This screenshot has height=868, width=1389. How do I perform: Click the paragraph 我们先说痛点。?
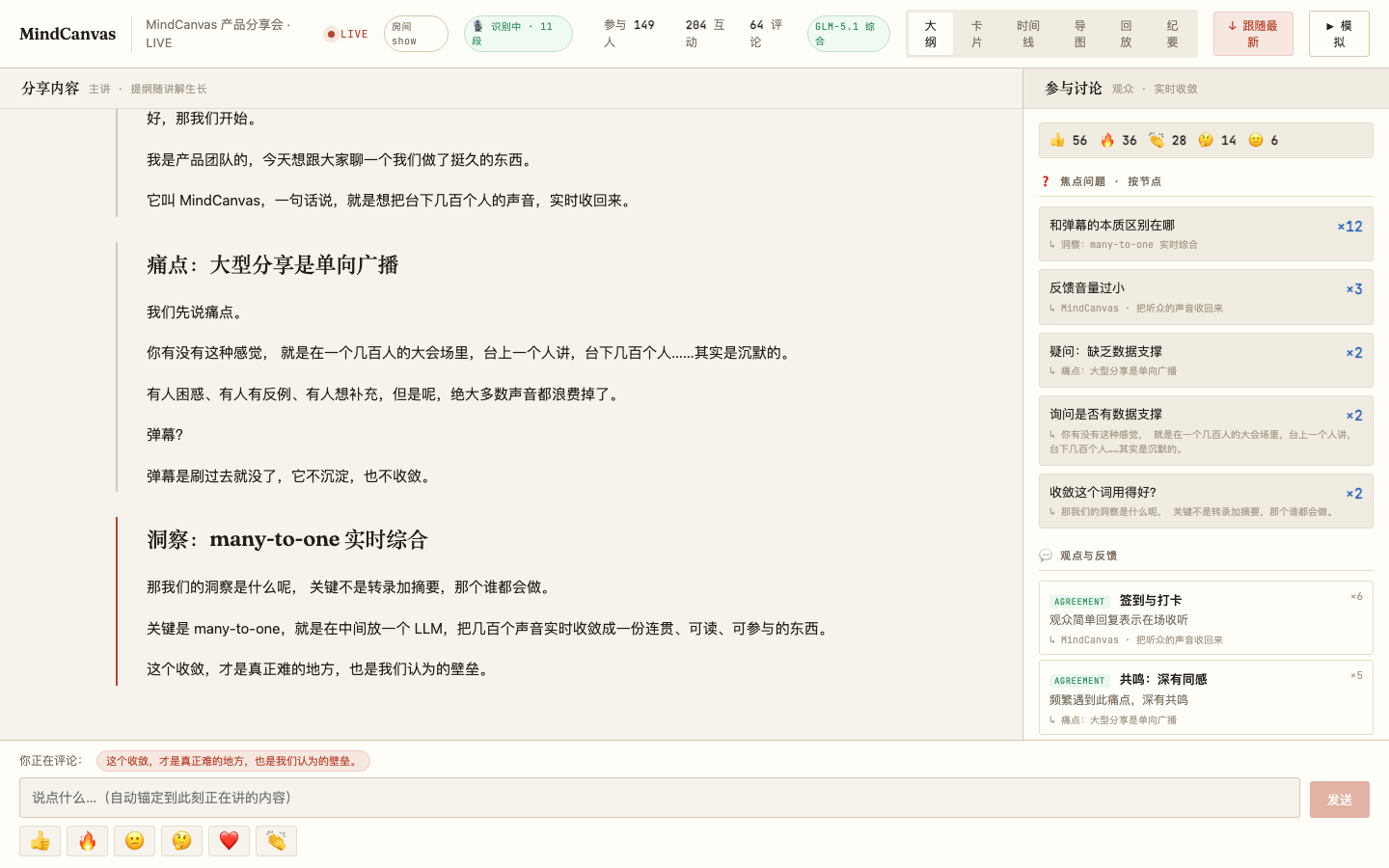197,312
